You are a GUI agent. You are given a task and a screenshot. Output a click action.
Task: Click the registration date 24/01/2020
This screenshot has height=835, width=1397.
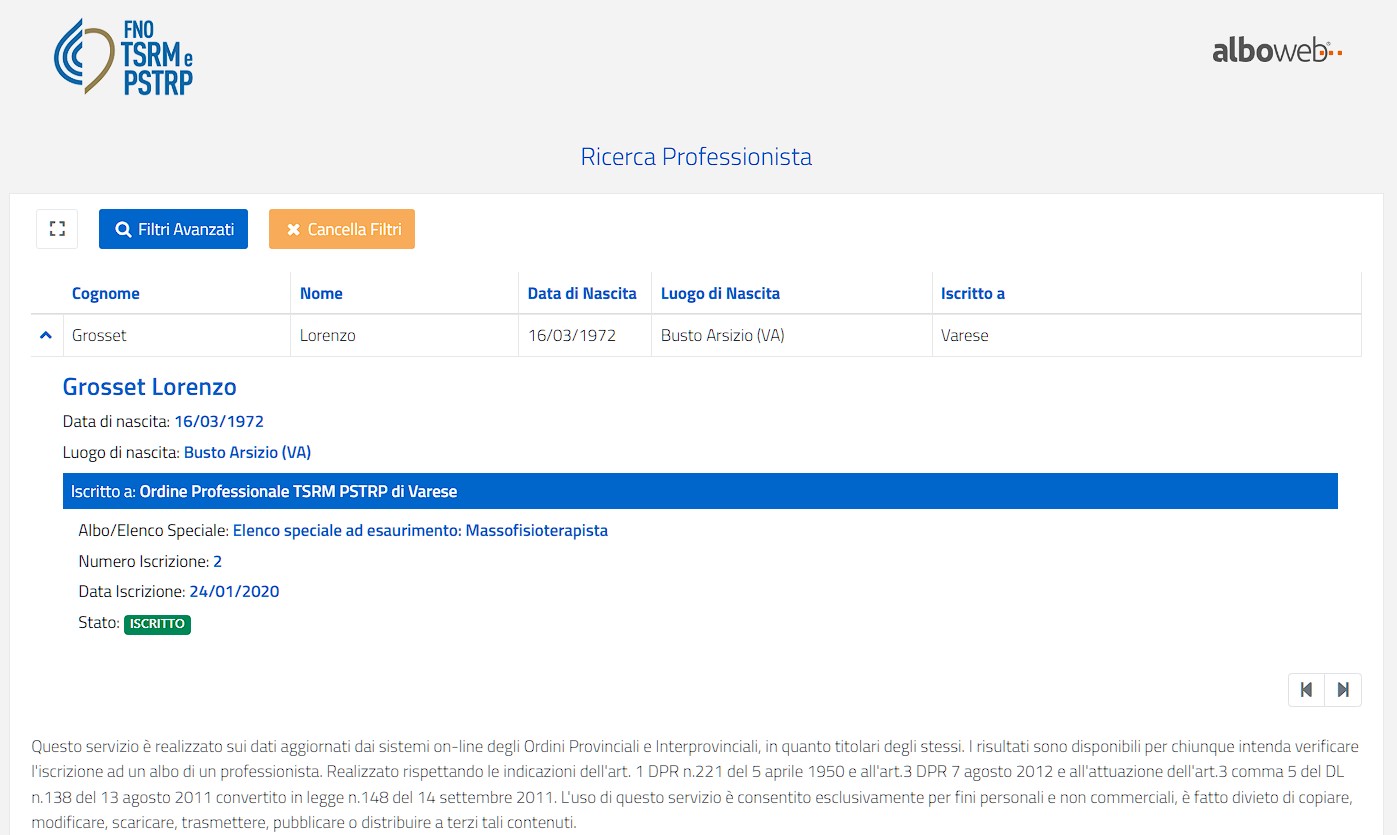pos(234,592)
